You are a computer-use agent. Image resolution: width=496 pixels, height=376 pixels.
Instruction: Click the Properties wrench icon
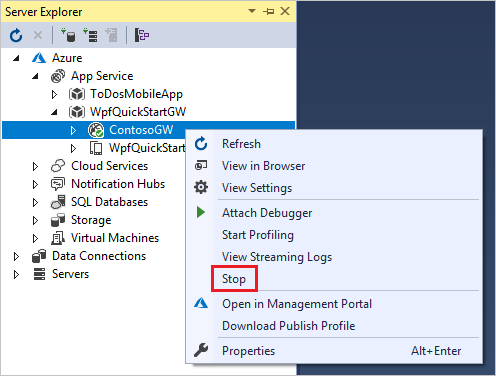click(201, 350)
